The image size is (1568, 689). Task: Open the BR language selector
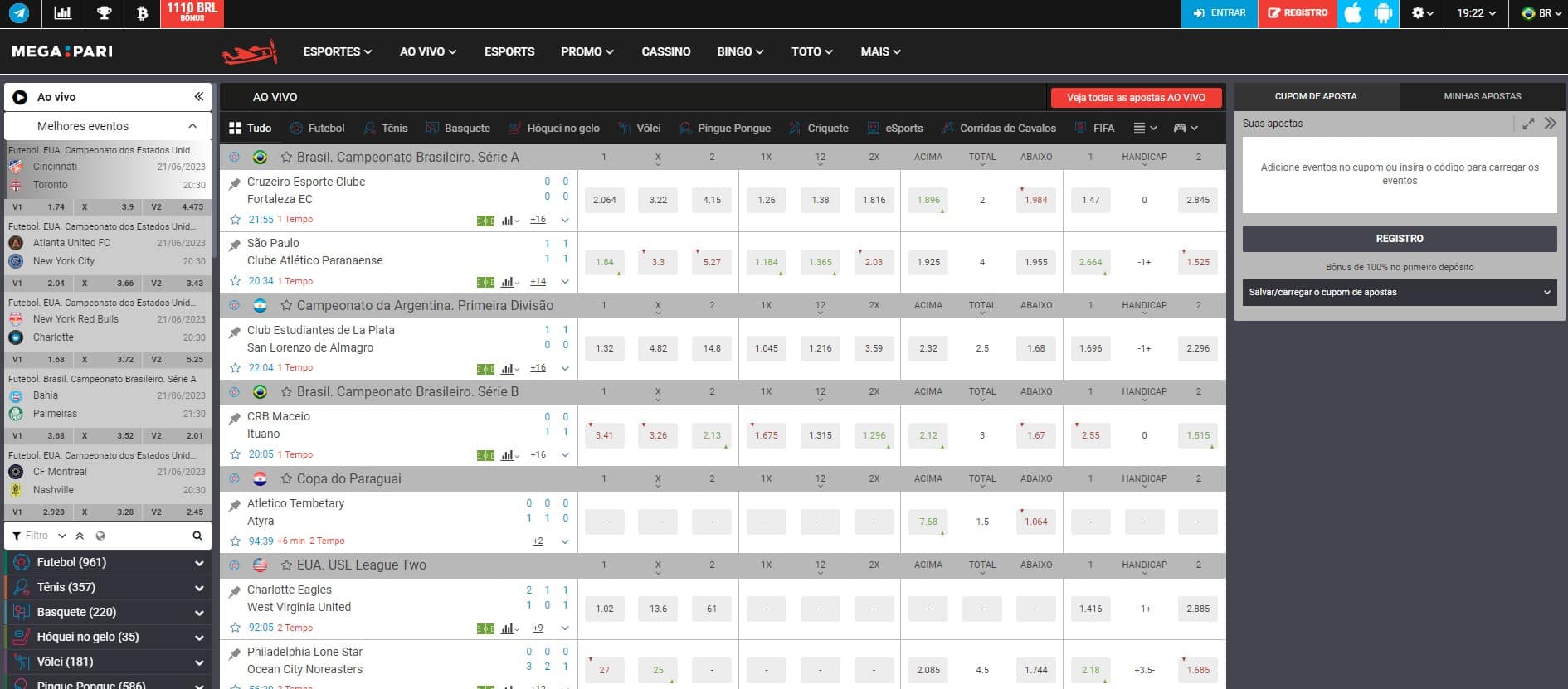(x=1541, y=13)
